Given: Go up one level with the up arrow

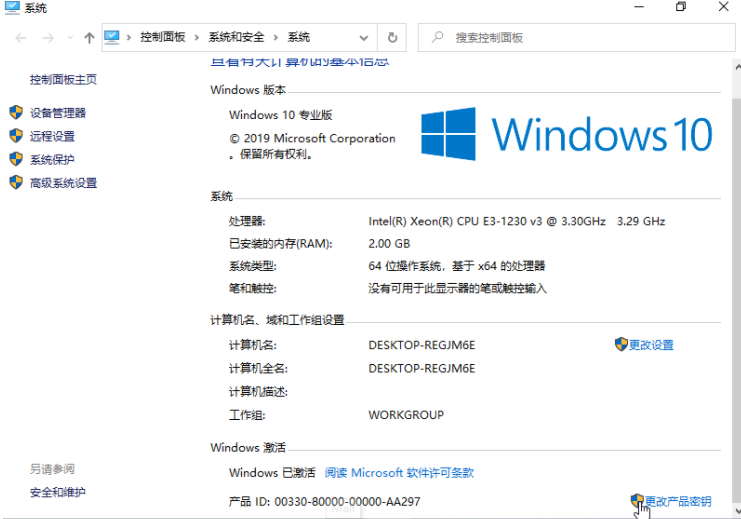Looking at the screenshot, I should (x=90, y=38).
